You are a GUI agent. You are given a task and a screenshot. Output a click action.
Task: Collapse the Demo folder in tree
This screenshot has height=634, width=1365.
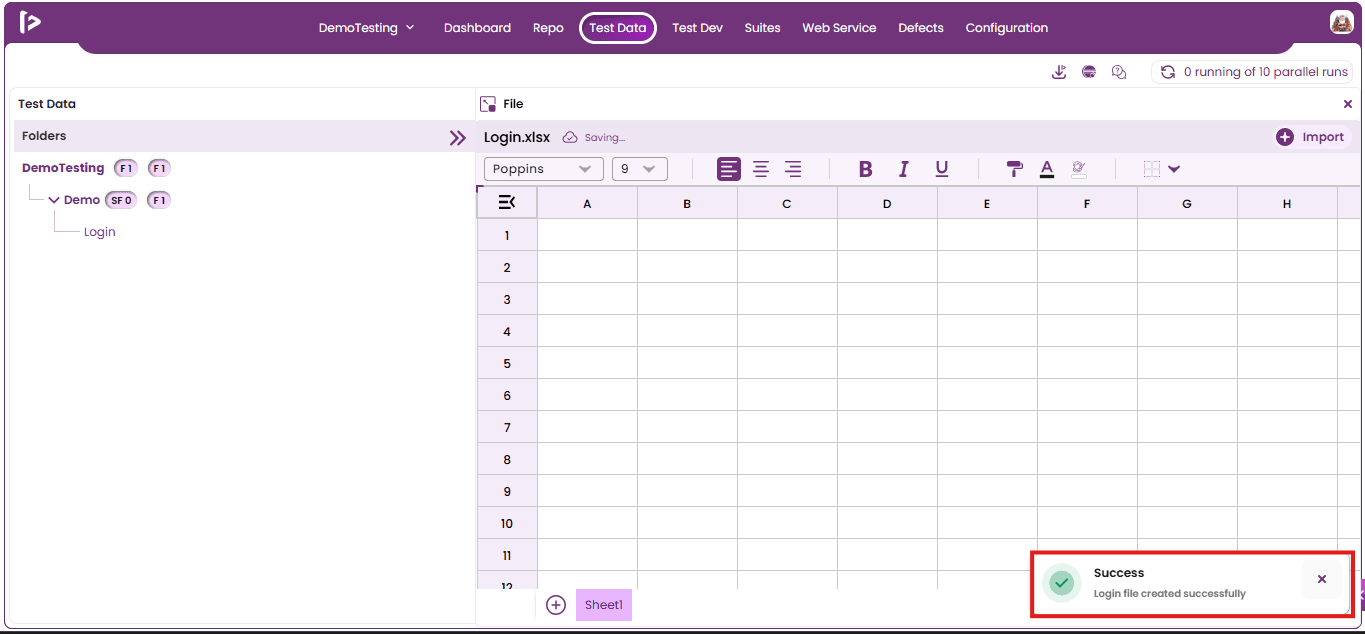(x=54, y=200)
